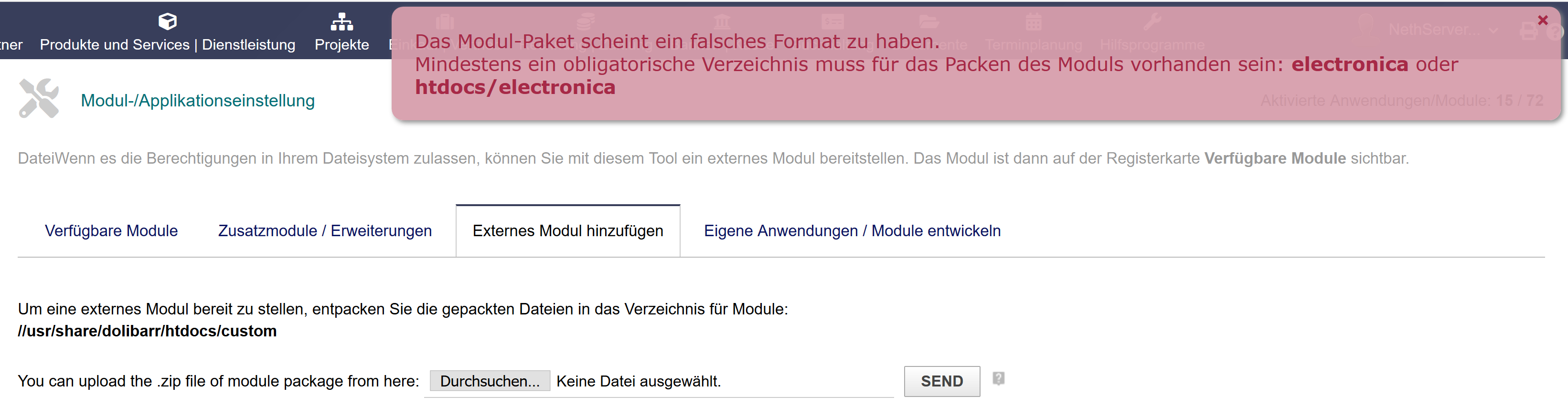Click the printer icon in top bar
The height and width of the screenshot is (407, 1568).
(1528, 31)
